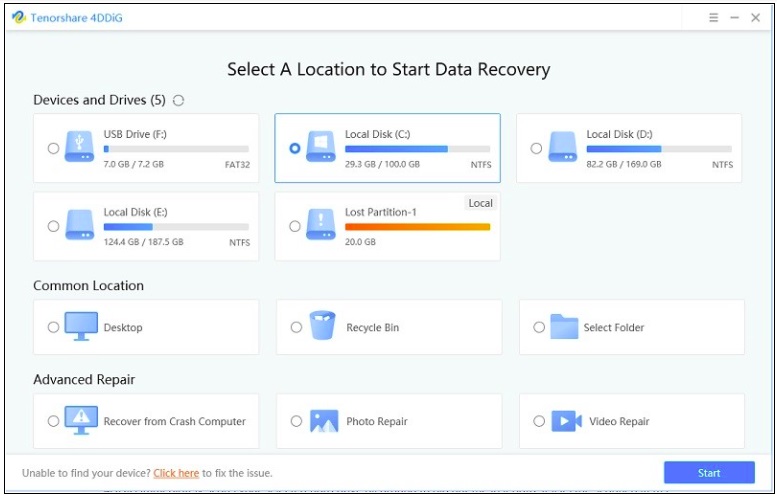
Task: Click the Video Repair camera icon
Action: [566, 421]
